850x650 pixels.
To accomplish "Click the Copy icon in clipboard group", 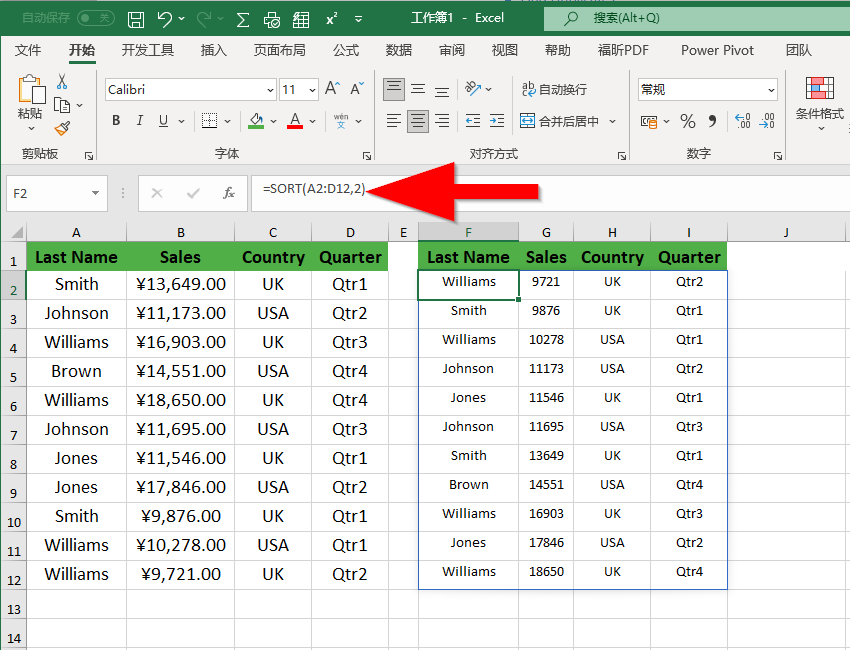I will pyautogui.click(x=62, y=105).
